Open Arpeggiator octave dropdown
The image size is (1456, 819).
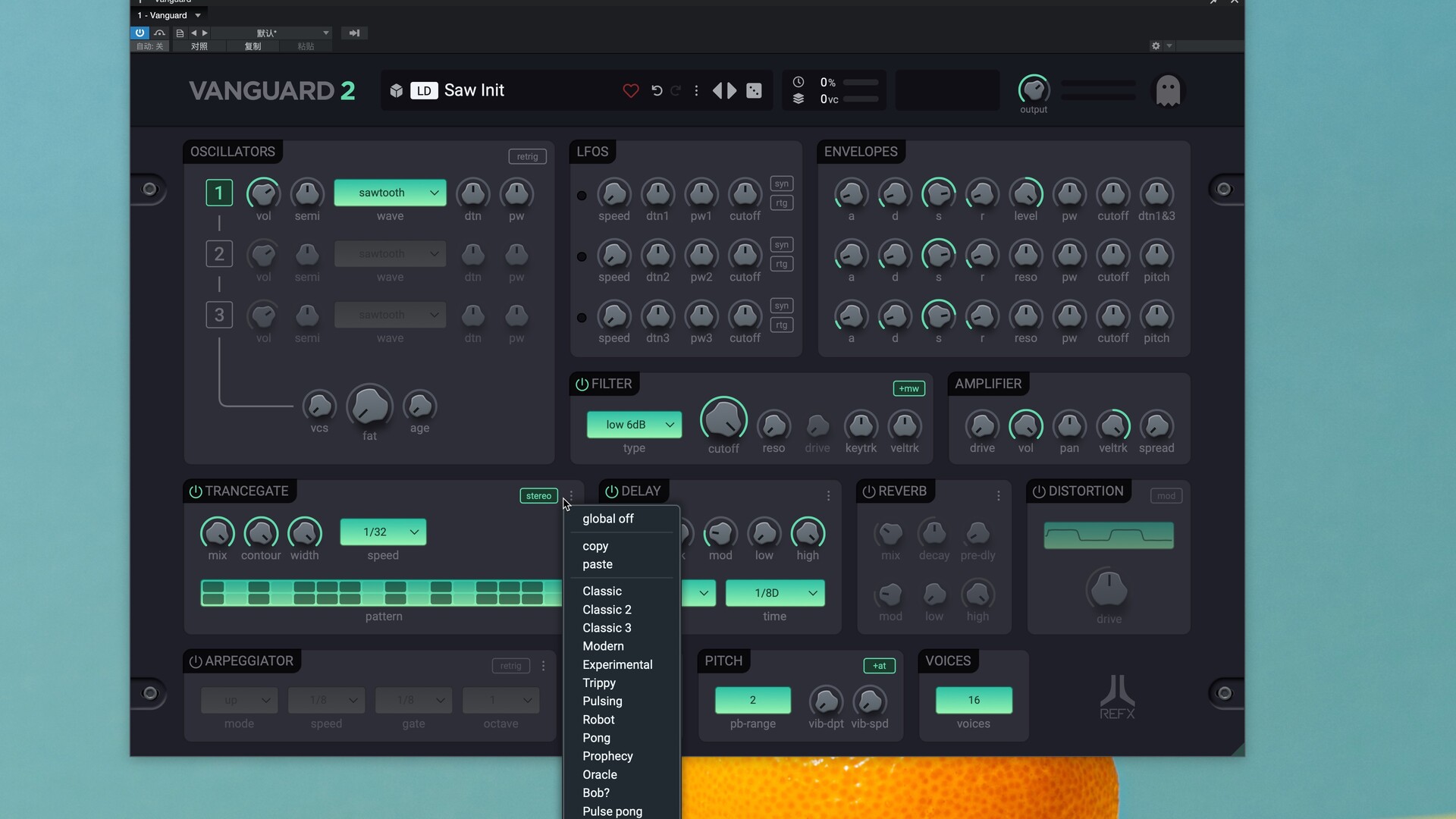(500, 700)
